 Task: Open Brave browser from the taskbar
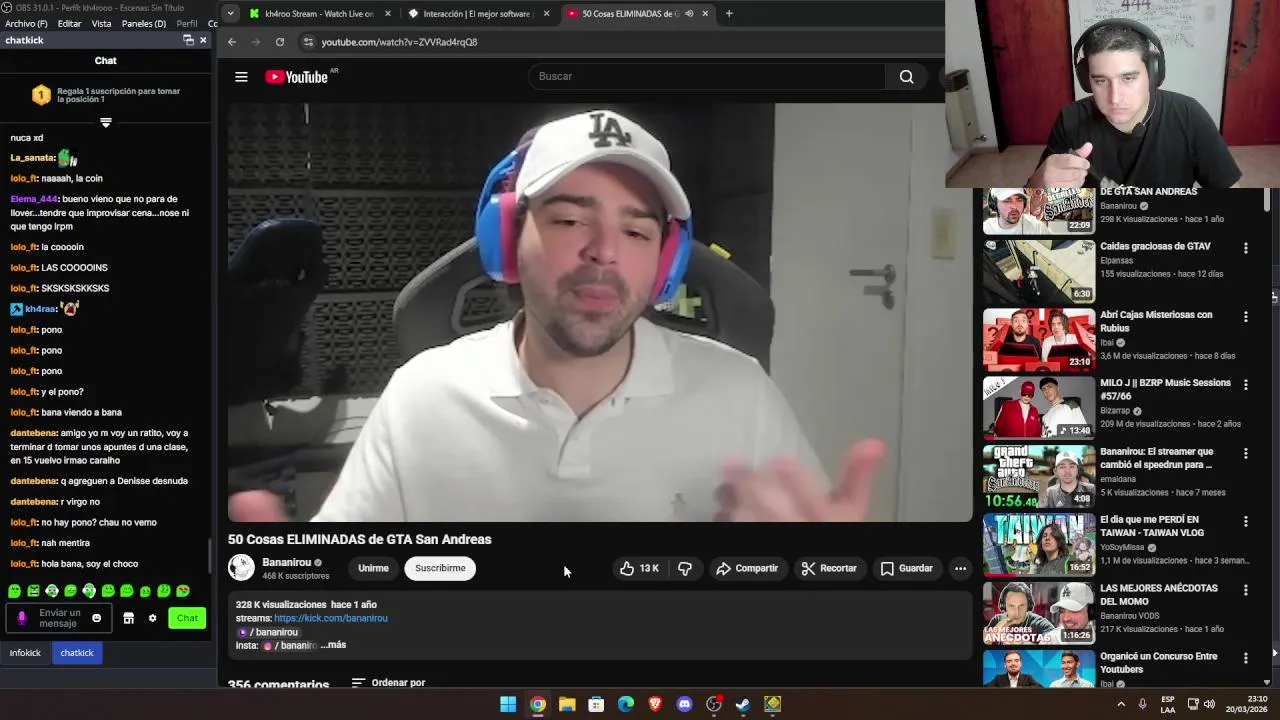[x=655, y=704]
